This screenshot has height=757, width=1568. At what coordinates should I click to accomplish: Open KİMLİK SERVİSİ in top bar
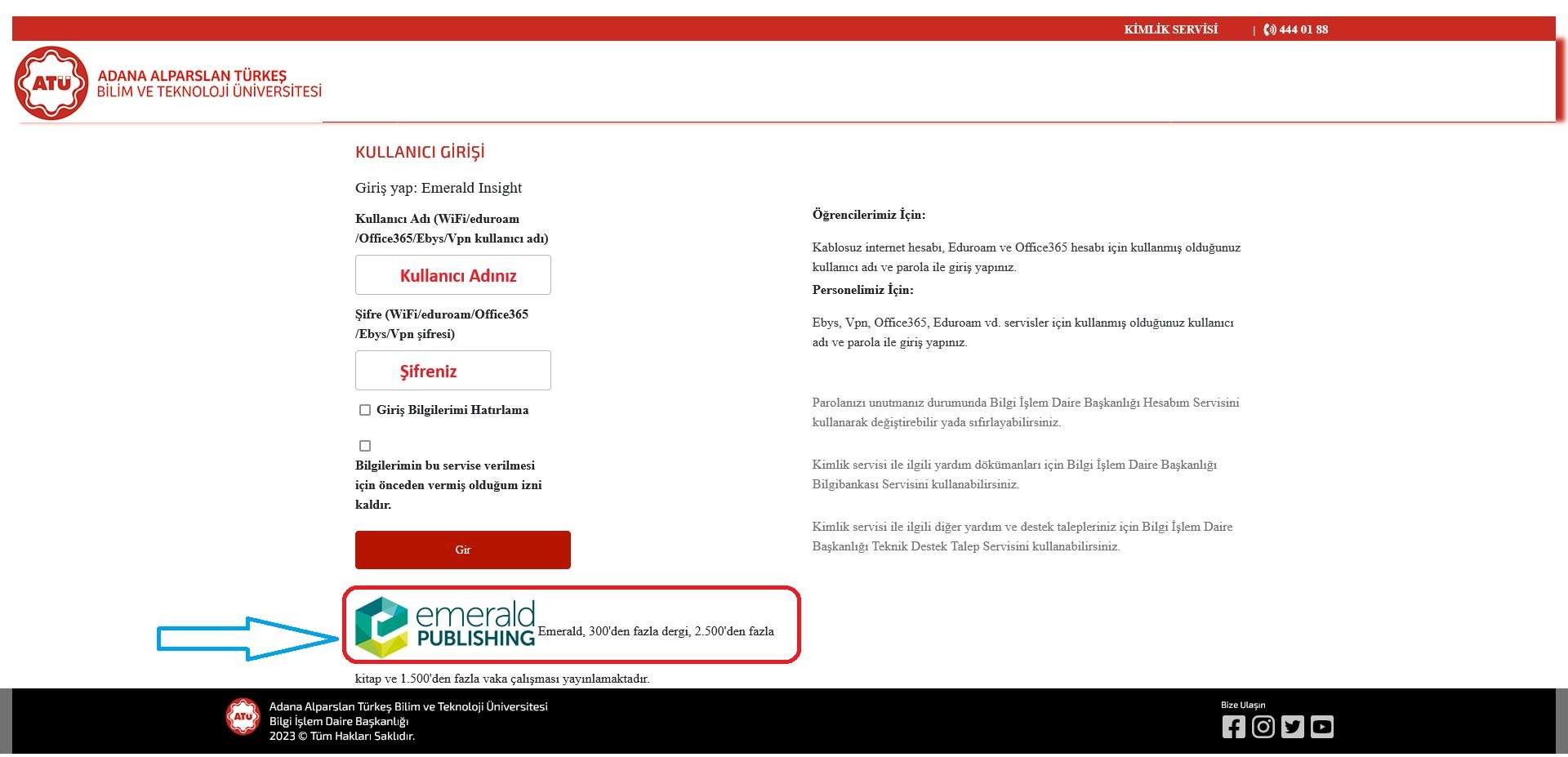tap(1170, 29)
